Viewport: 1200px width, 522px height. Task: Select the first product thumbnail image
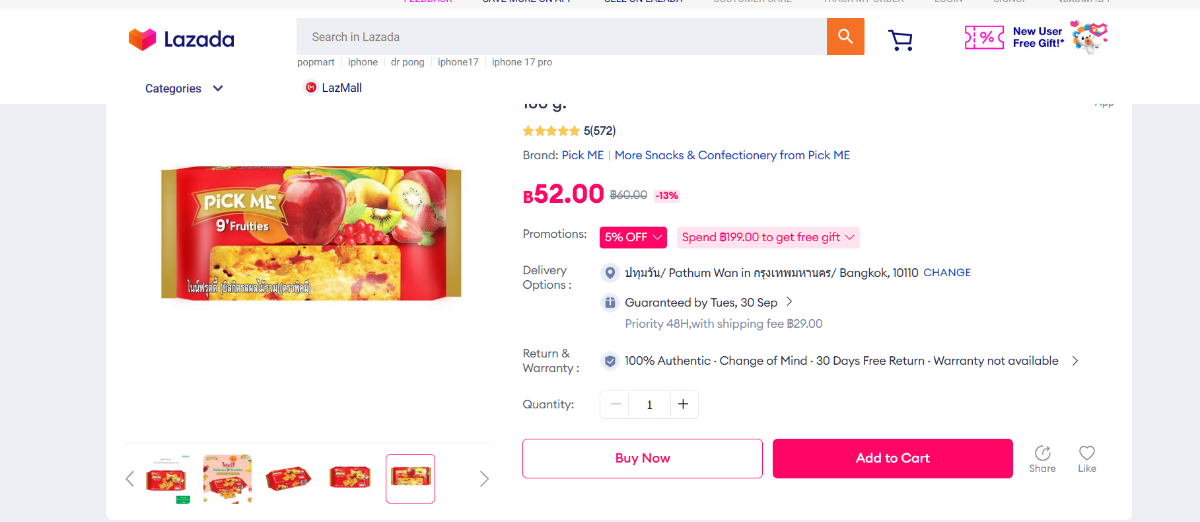167,479
